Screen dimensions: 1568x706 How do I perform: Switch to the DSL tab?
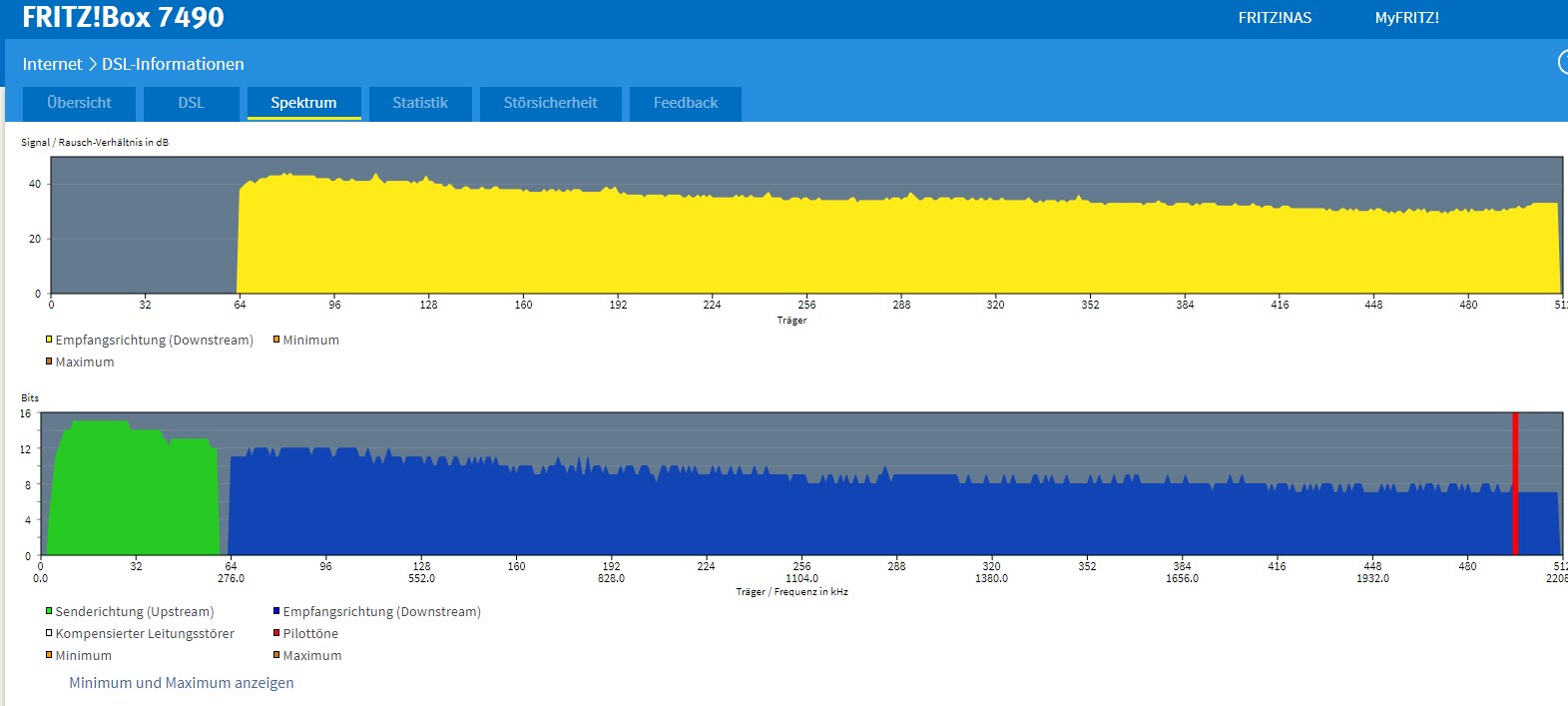[191, 103]
